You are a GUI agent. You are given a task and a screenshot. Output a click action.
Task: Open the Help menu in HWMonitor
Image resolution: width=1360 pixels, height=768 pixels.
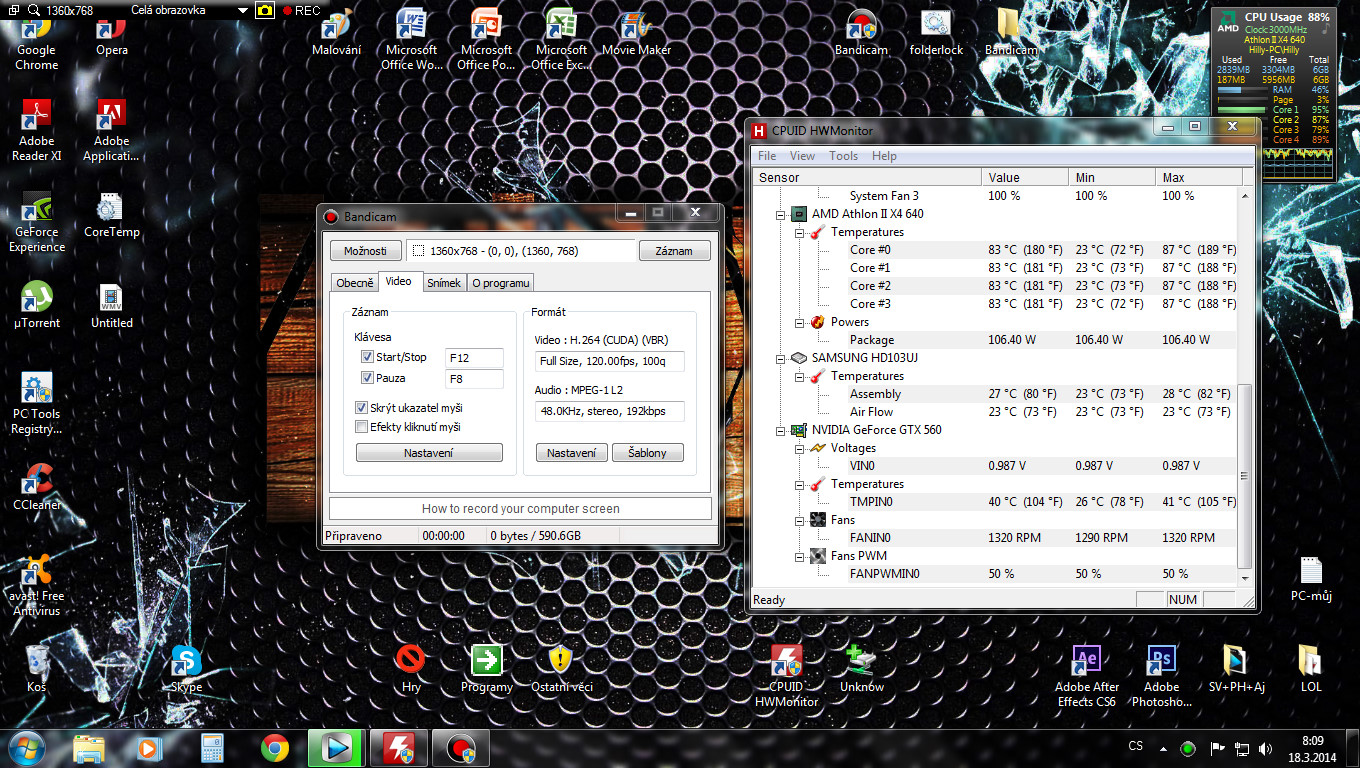pyautogui.click(x=884, y=156)
